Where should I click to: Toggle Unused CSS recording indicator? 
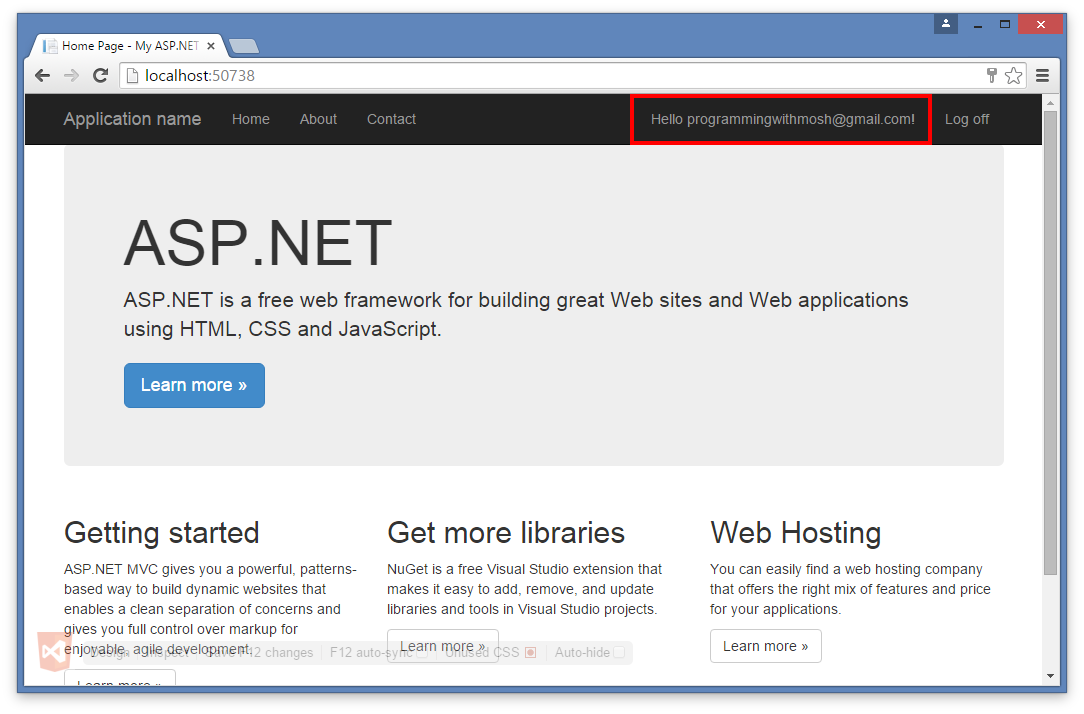[x=530, y=652]
